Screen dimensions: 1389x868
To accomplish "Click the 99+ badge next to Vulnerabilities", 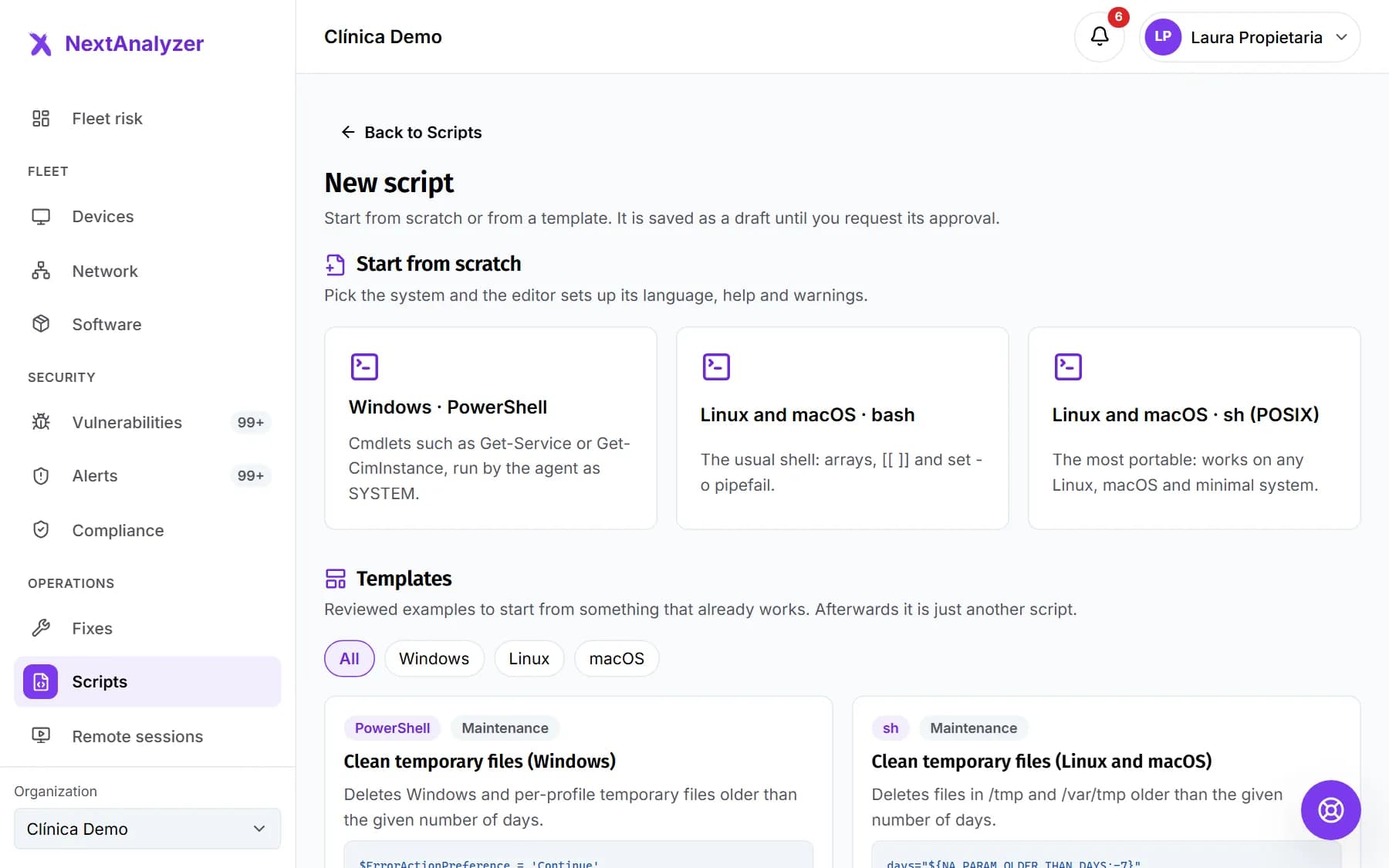I will (251, 422).
